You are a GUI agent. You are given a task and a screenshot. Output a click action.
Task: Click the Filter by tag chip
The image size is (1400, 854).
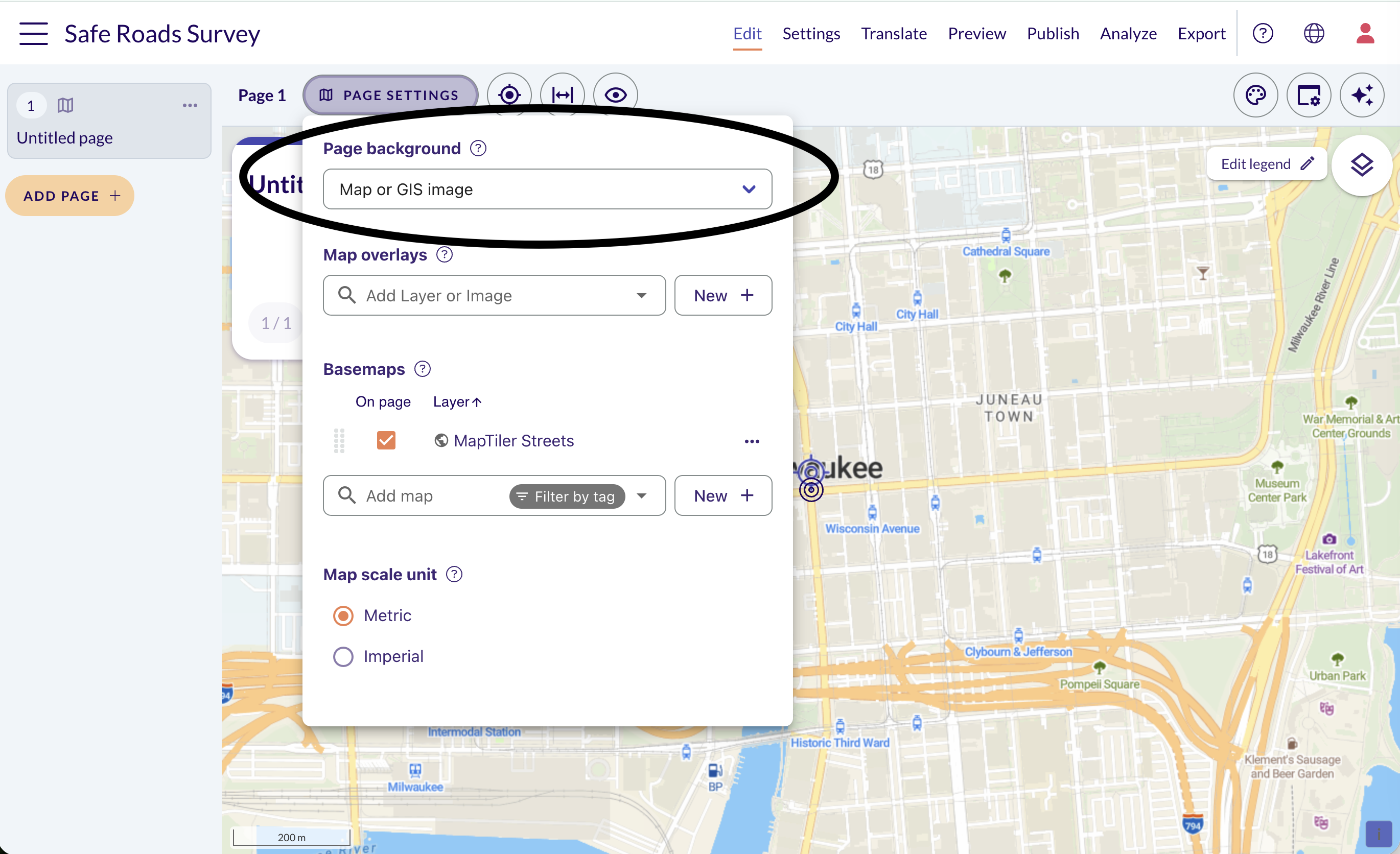tap(567, 496)
